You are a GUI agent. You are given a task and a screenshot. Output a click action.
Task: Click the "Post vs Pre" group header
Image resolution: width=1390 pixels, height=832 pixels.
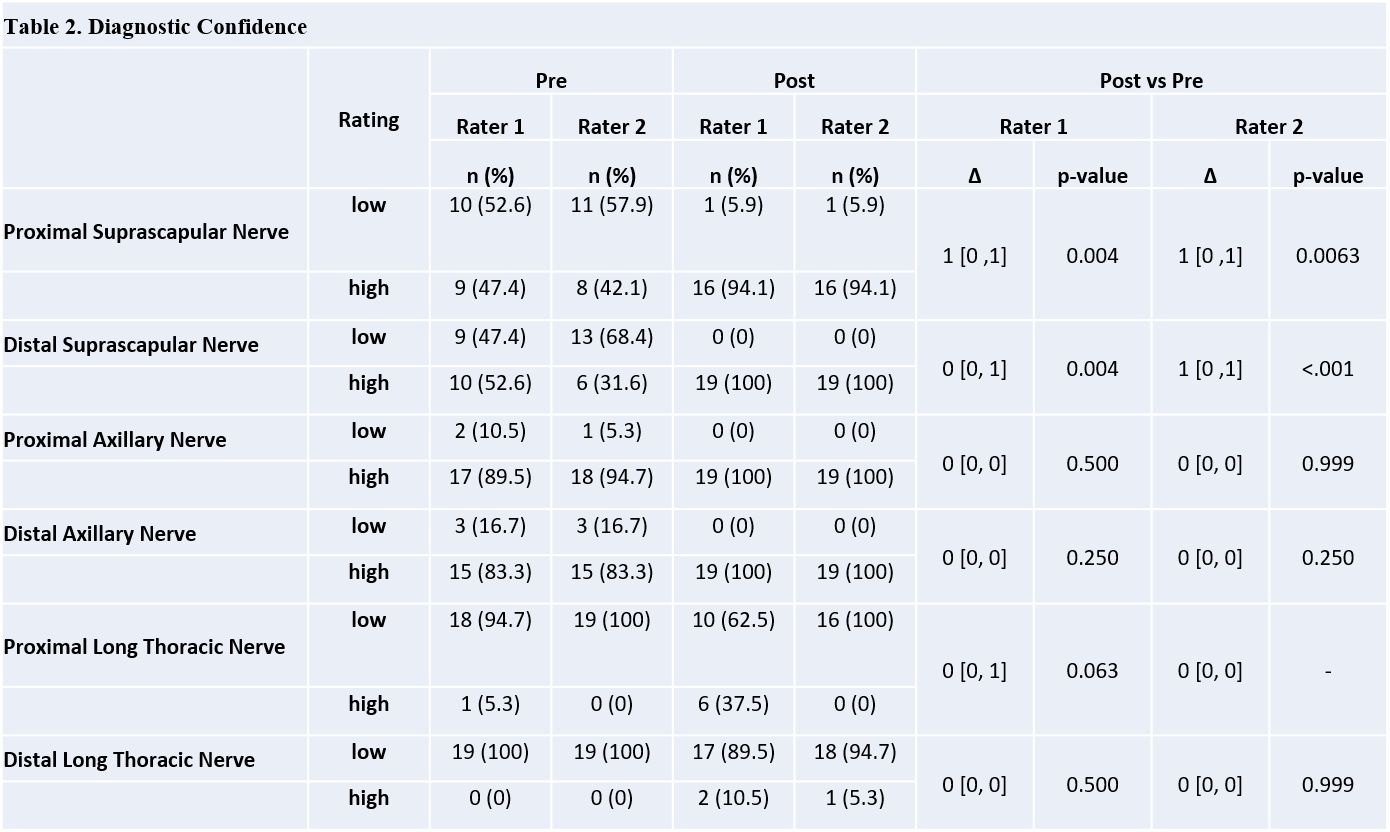(1151, 81)
